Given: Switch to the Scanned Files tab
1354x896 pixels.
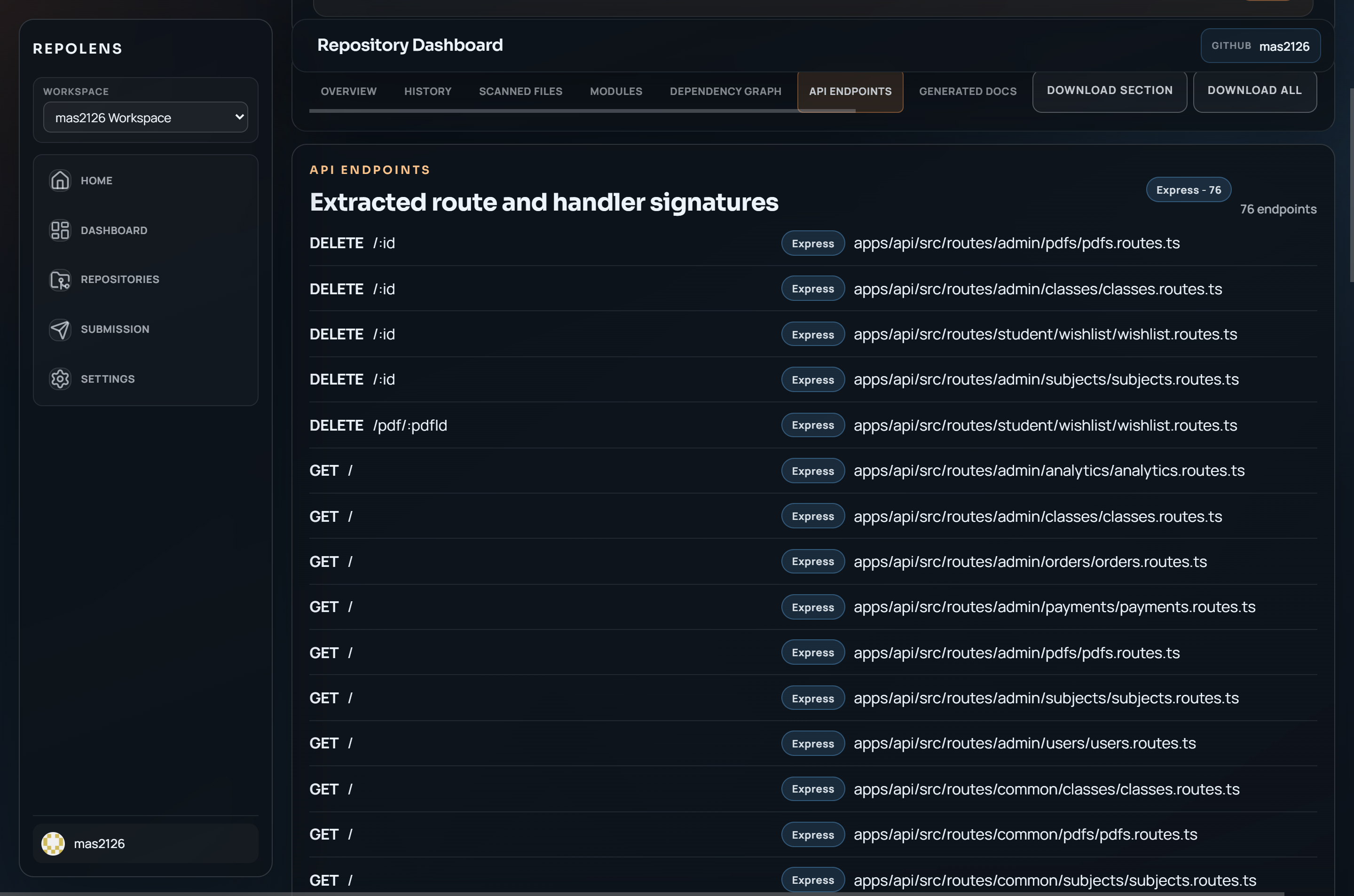Looking at the screenshot, I should pos(520,91).
